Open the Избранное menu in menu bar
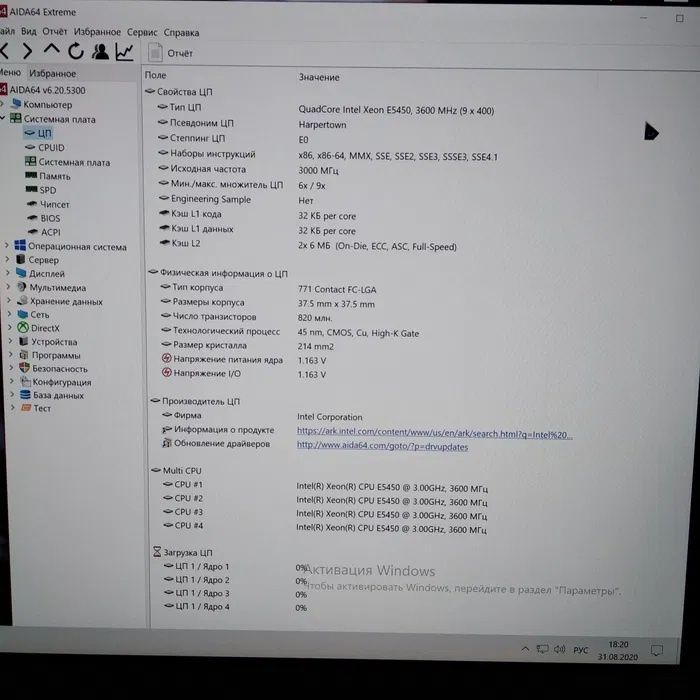 pos(97,32)
